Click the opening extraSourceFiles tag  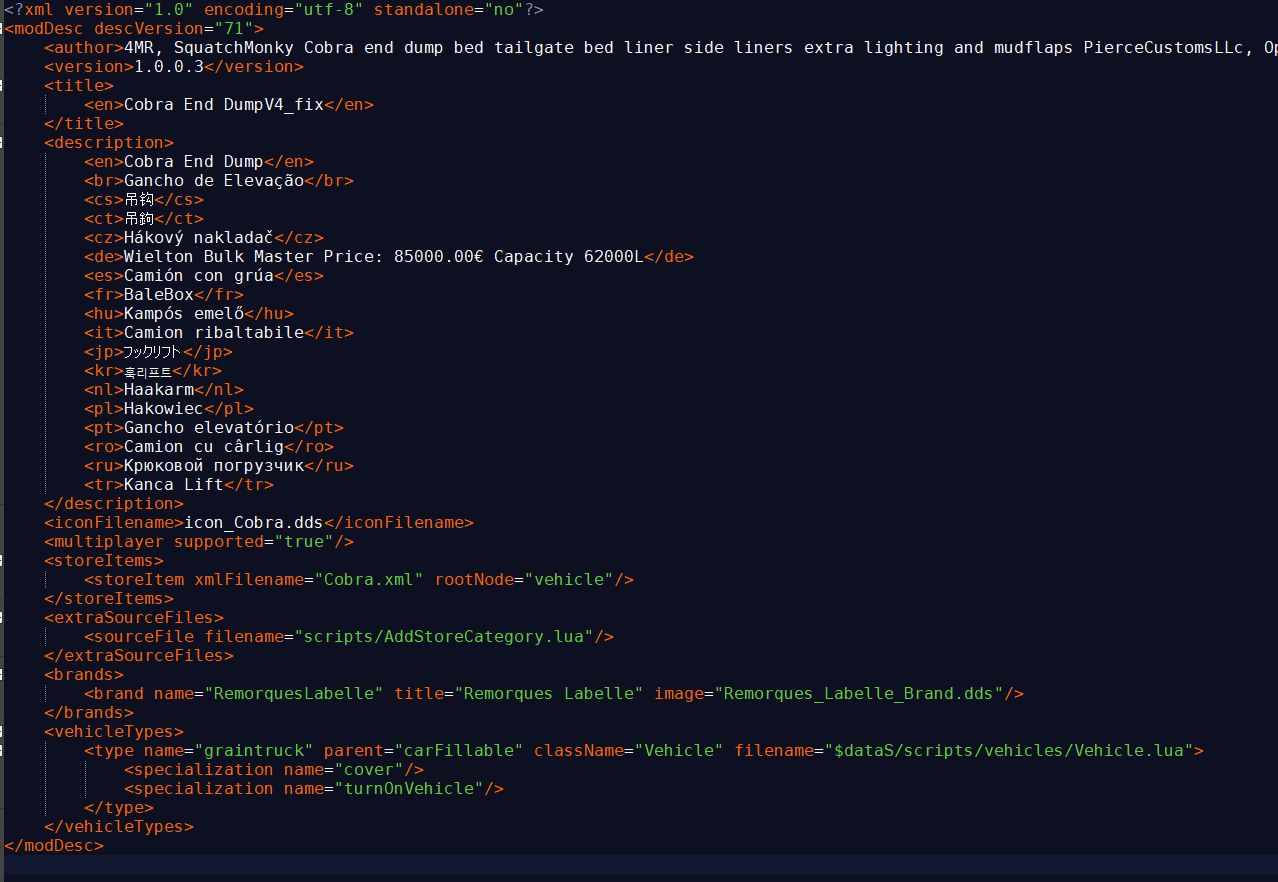tap(134, 617)
